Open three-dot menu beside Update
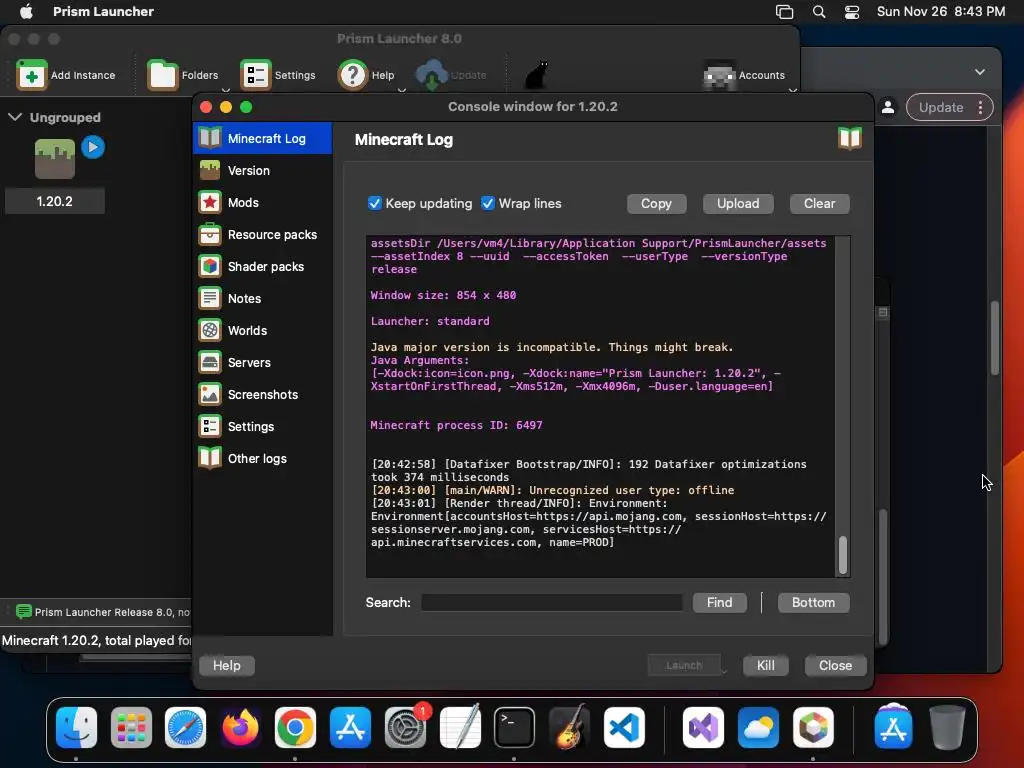 point(980,107)
